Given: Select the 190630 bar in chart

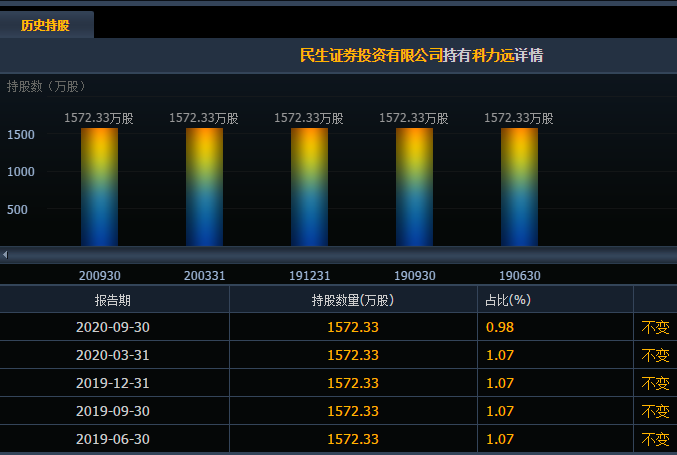Looking at the screenshot, I should pyautogui.click(x=519, y=187).
